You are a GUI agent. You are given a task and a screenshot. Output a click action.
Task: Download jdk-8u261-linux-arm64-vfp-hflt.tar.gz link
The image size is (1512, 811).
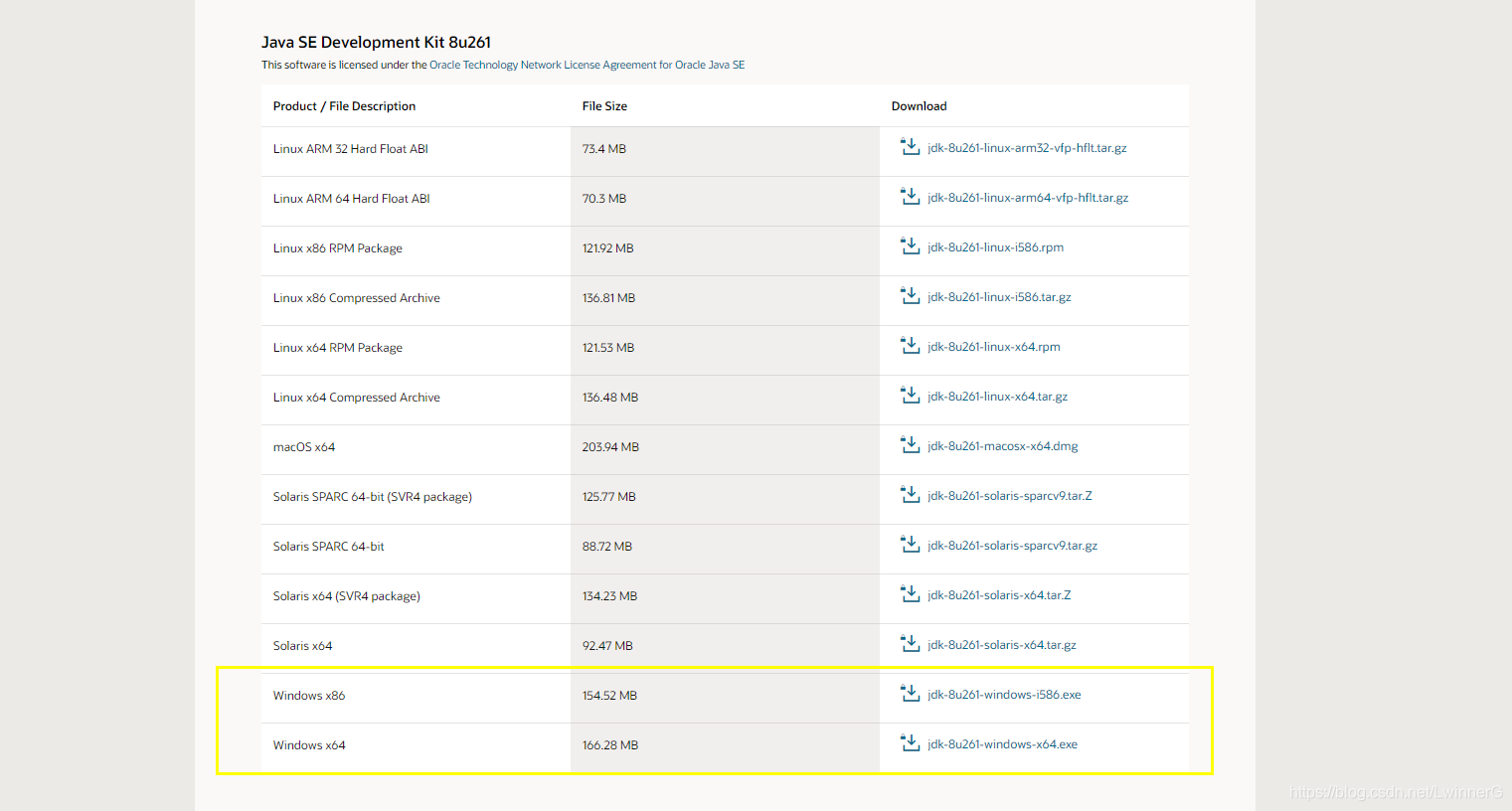pos(1028,198)
